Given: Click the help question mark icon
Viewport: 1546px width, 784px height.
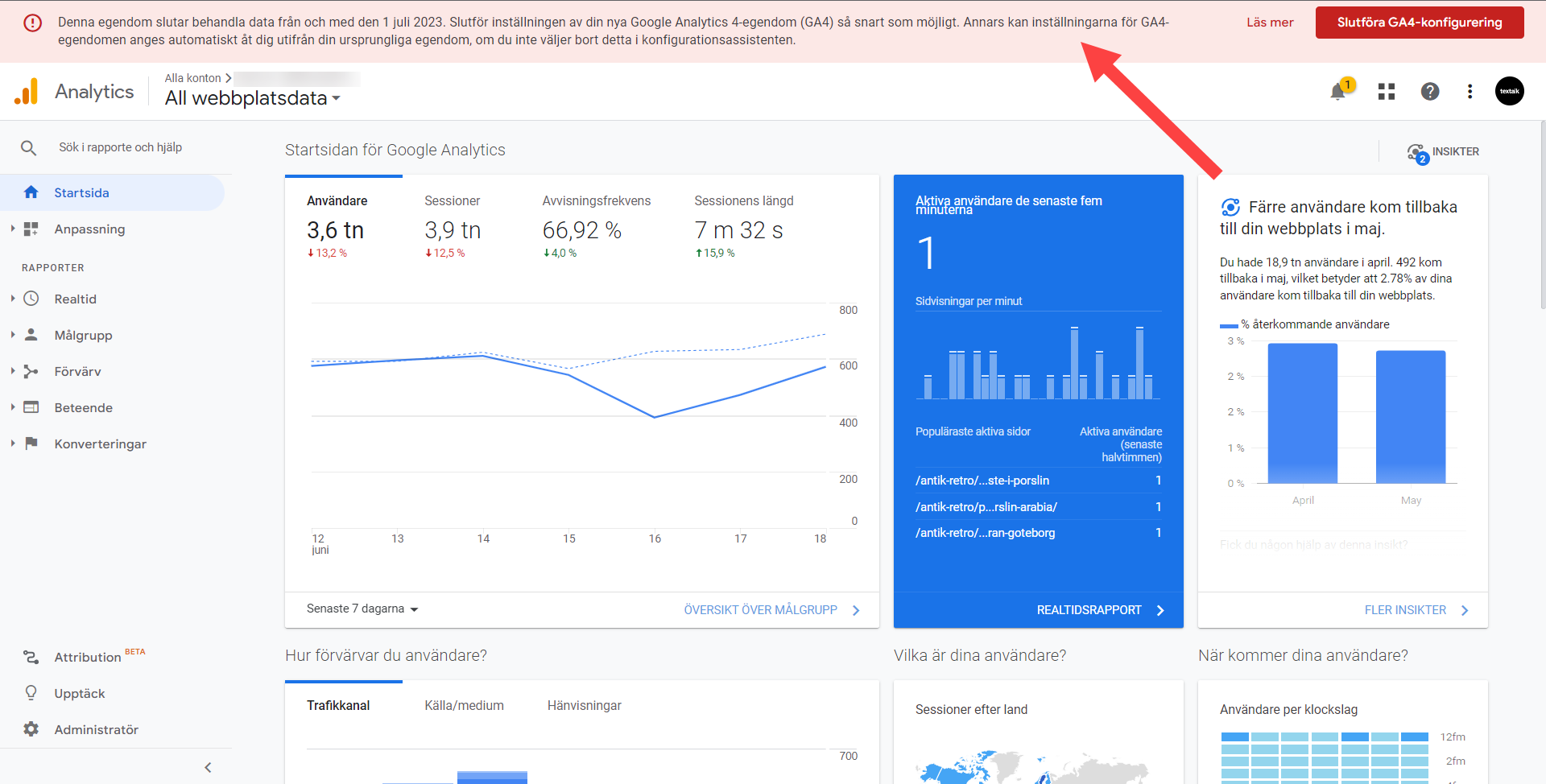Looking at the screenshot, I should coord(1429,92).
